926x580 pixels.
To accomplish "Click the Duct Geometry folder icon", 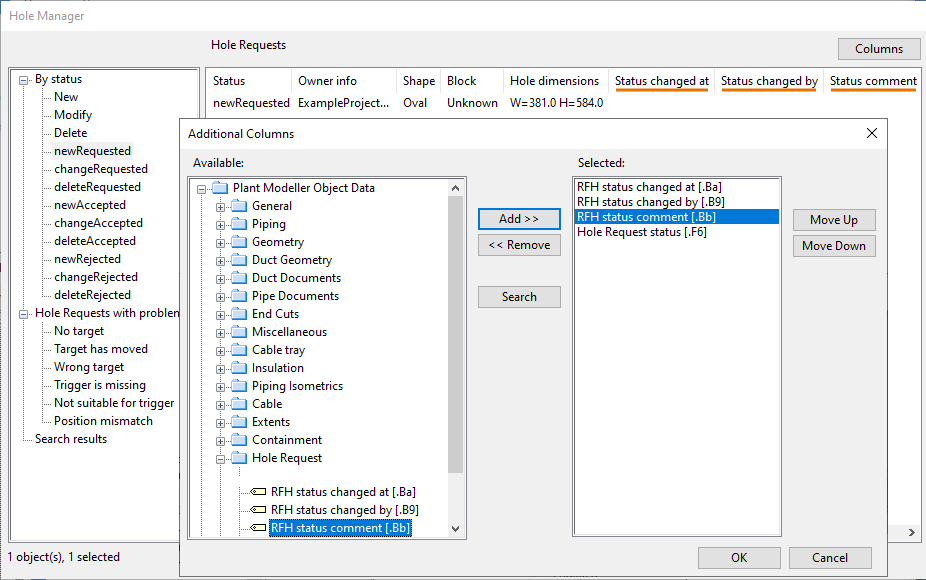I will click(x=238, y=260).
